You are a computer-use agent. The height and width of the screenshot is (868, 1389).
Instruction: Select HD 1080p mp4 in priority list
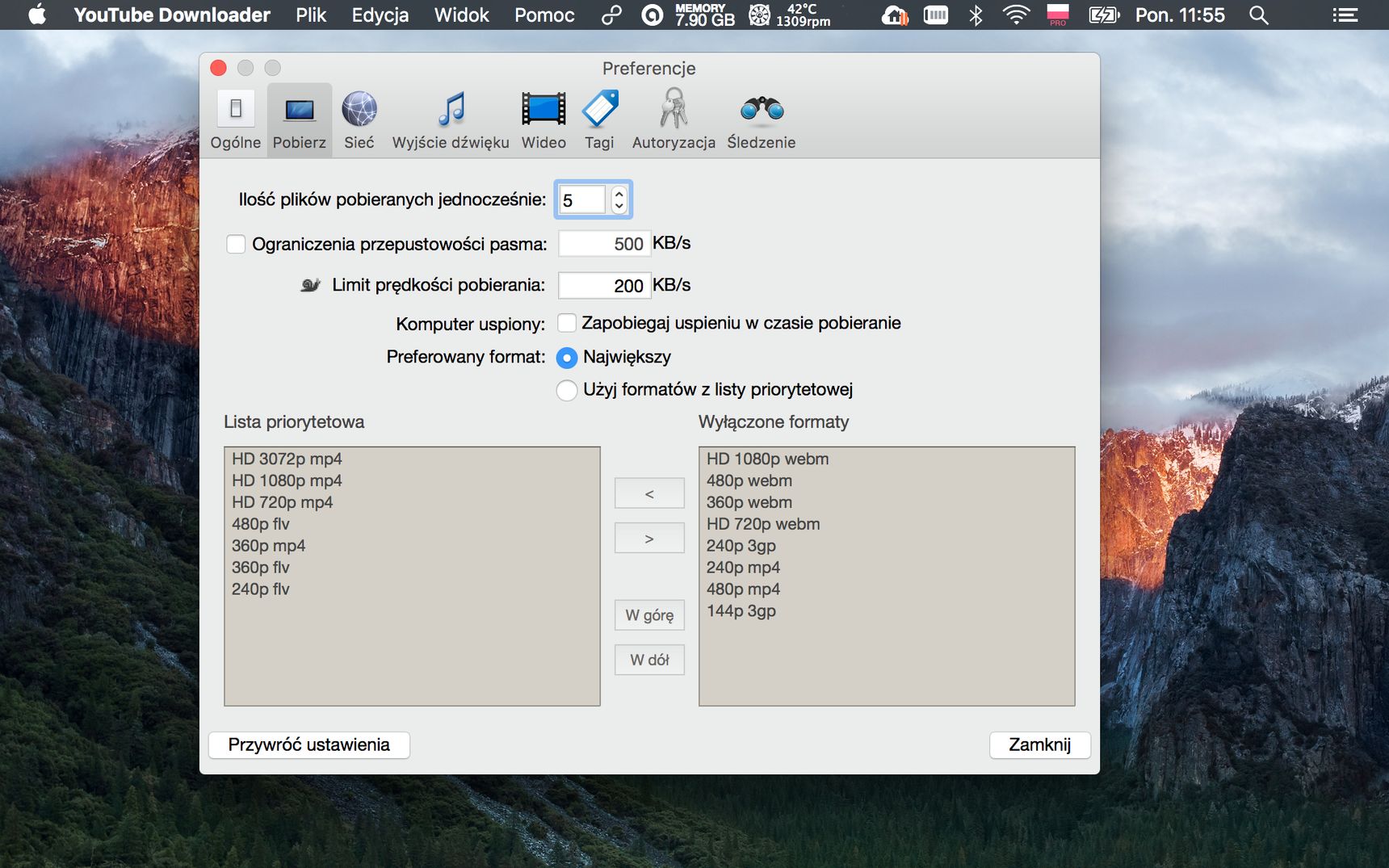click(412, 480)
